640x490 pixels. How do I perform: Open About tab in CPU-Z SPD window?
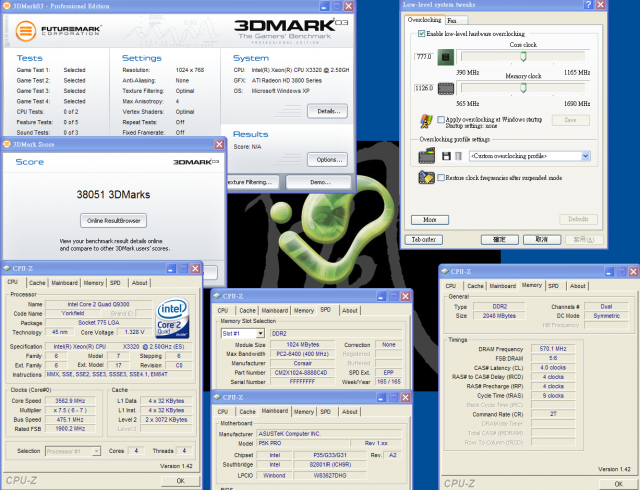(x=350, y=311)
